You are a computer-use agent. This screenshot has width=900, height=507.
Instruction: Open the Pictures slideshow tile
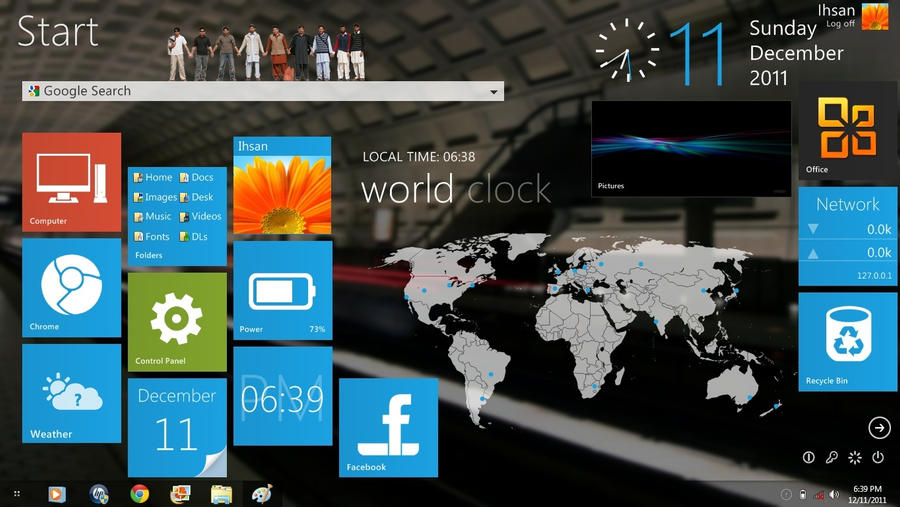[x=691, y=149]
